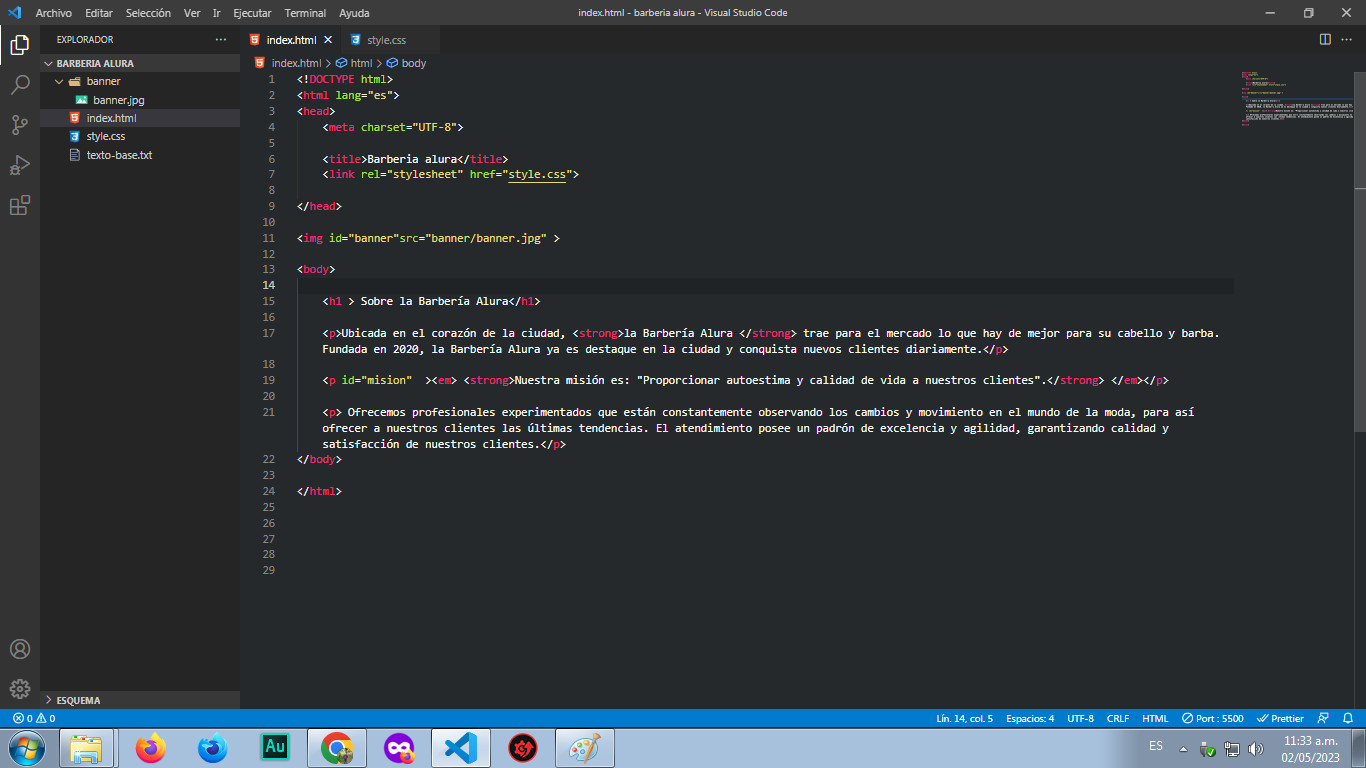Expand the ESQUEMA section
Viewport: 1366px width, 768px height.
(140, 700)
